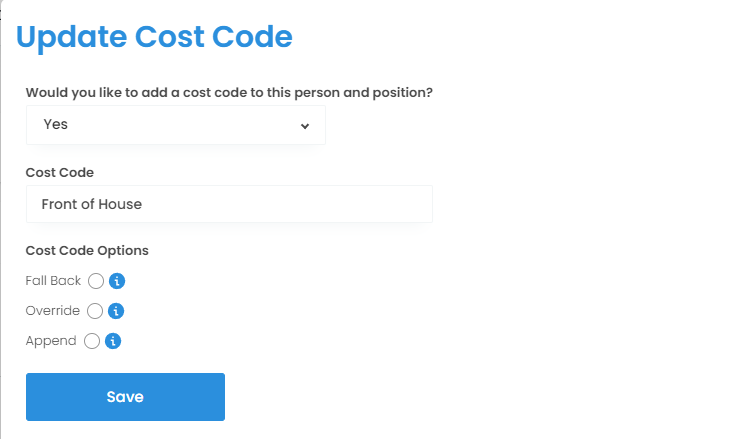Select the Fall Back radio button
The image size is (734, 439).
(96, 281)
